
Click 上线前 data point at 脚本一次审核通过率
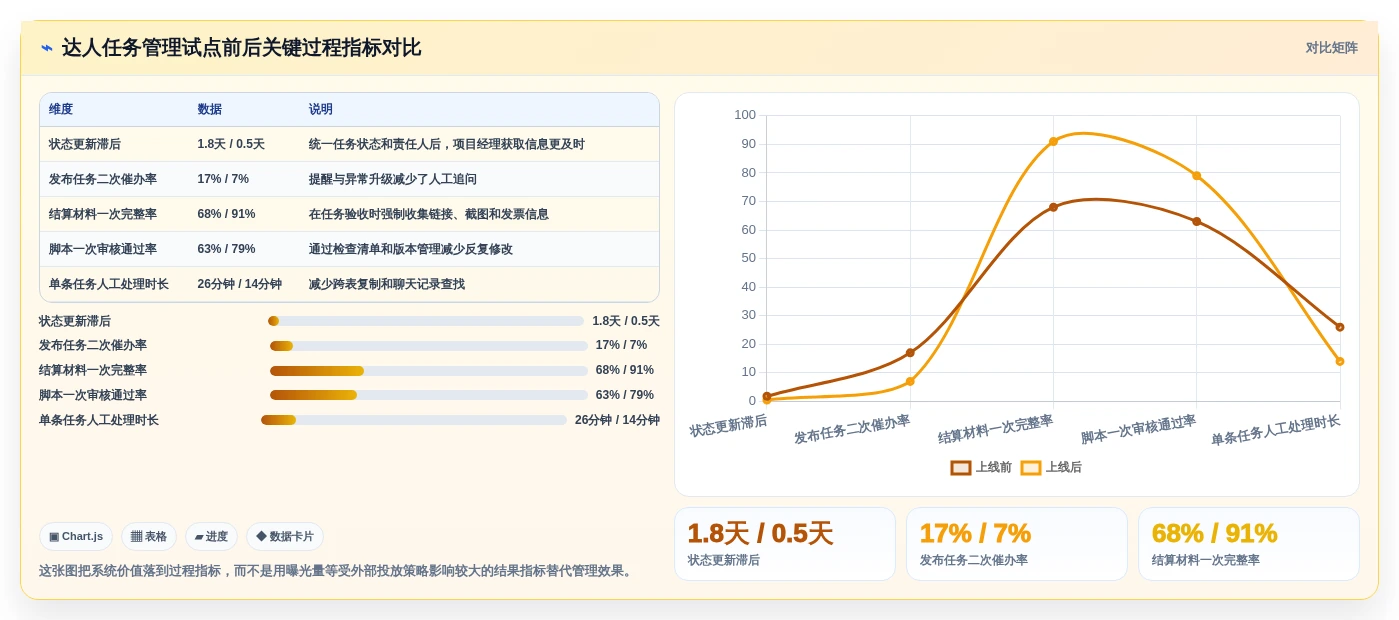point(1196,221)
